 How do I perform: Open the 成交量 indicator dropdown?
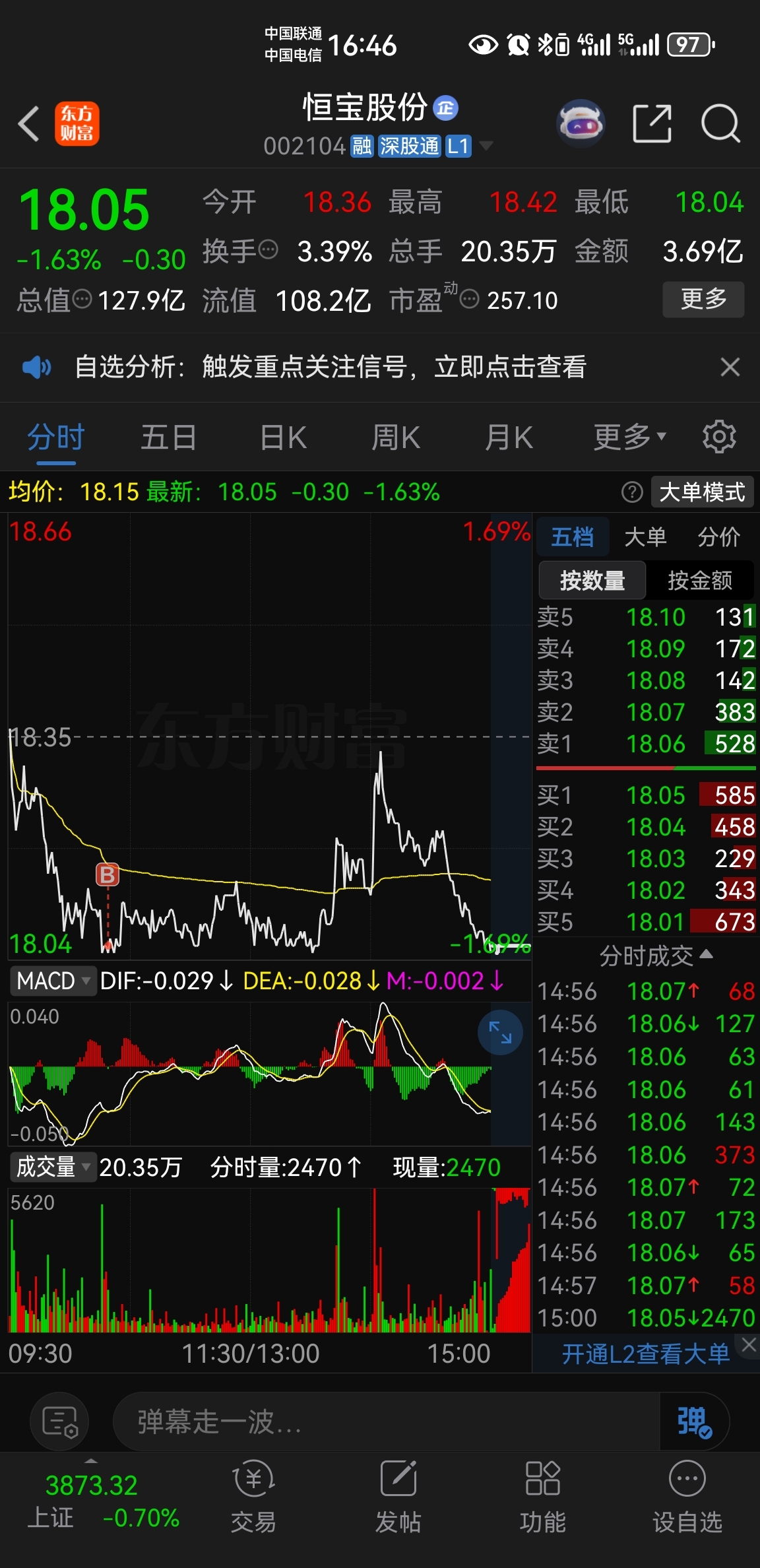click(53, 1167)
